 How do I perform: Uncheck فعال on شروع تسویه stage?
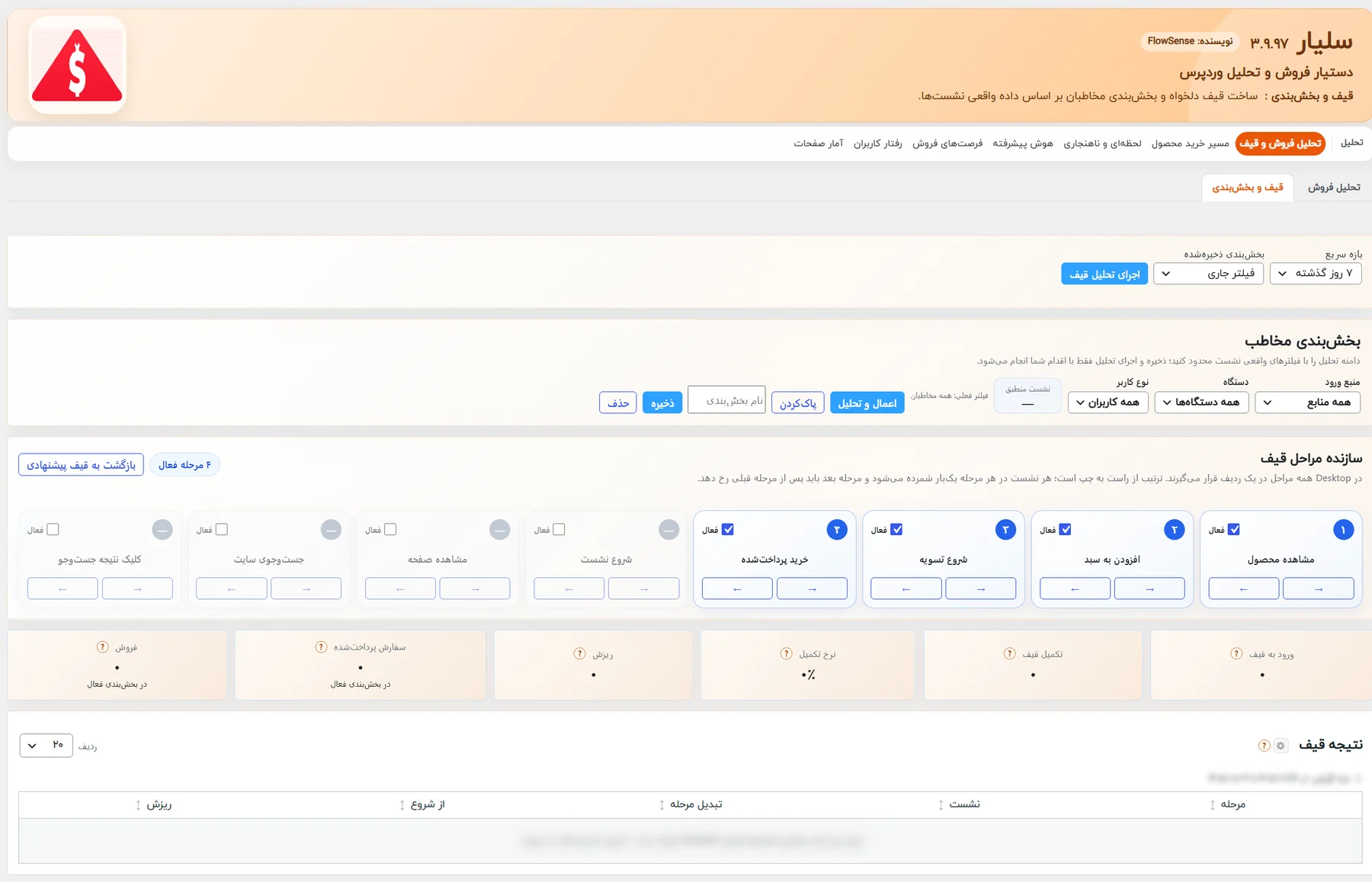(896, 529)
